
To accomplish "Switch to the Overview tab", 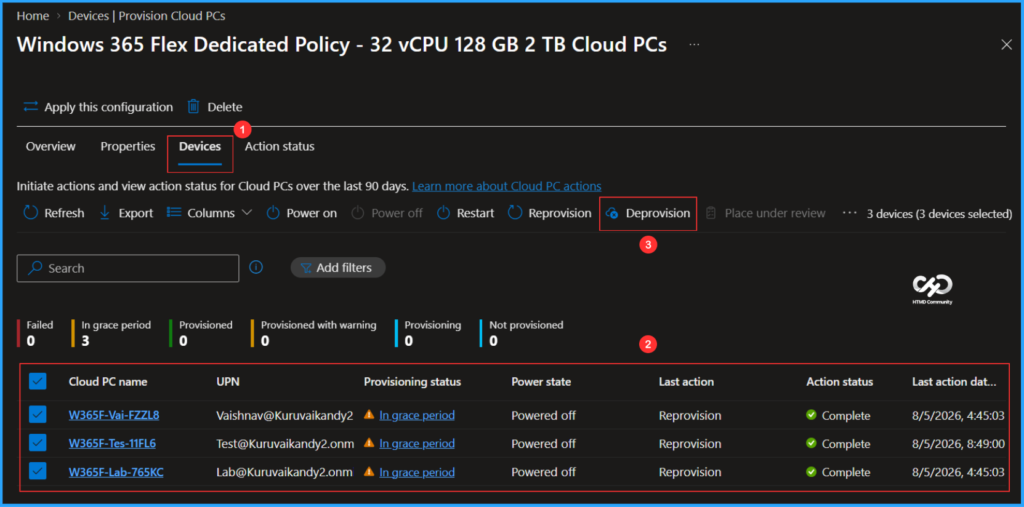I will [x=50, y=146].
